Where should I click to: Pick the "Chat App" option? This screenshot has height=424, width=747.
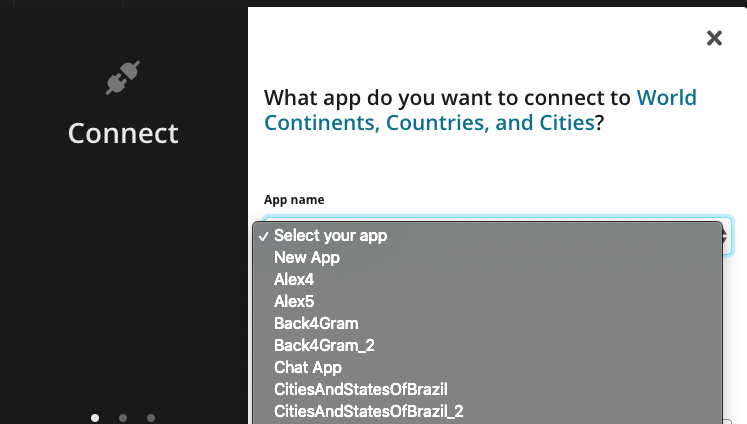pos(488,367)
